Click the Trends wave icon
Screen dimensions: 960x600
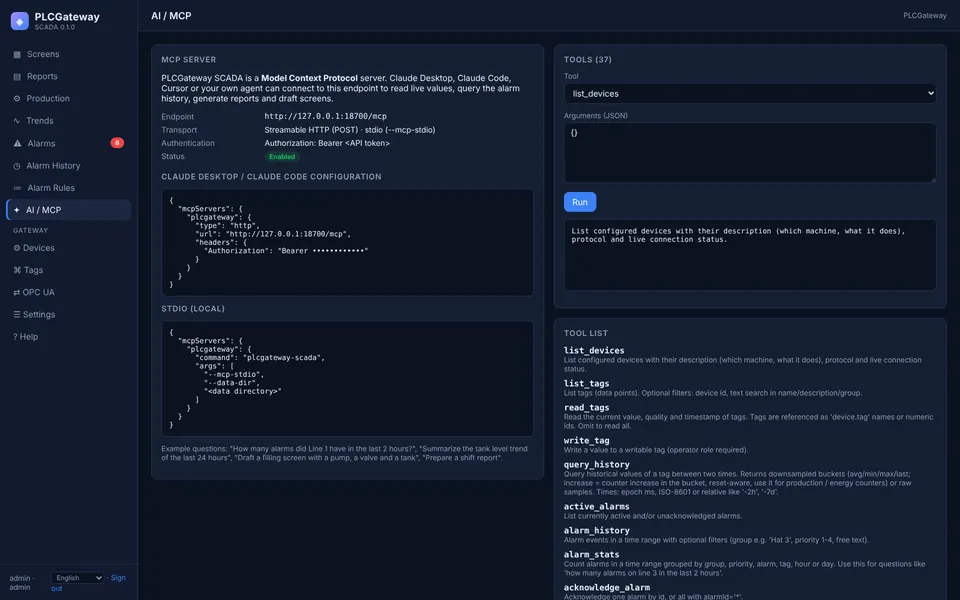(x=17, y=121)
